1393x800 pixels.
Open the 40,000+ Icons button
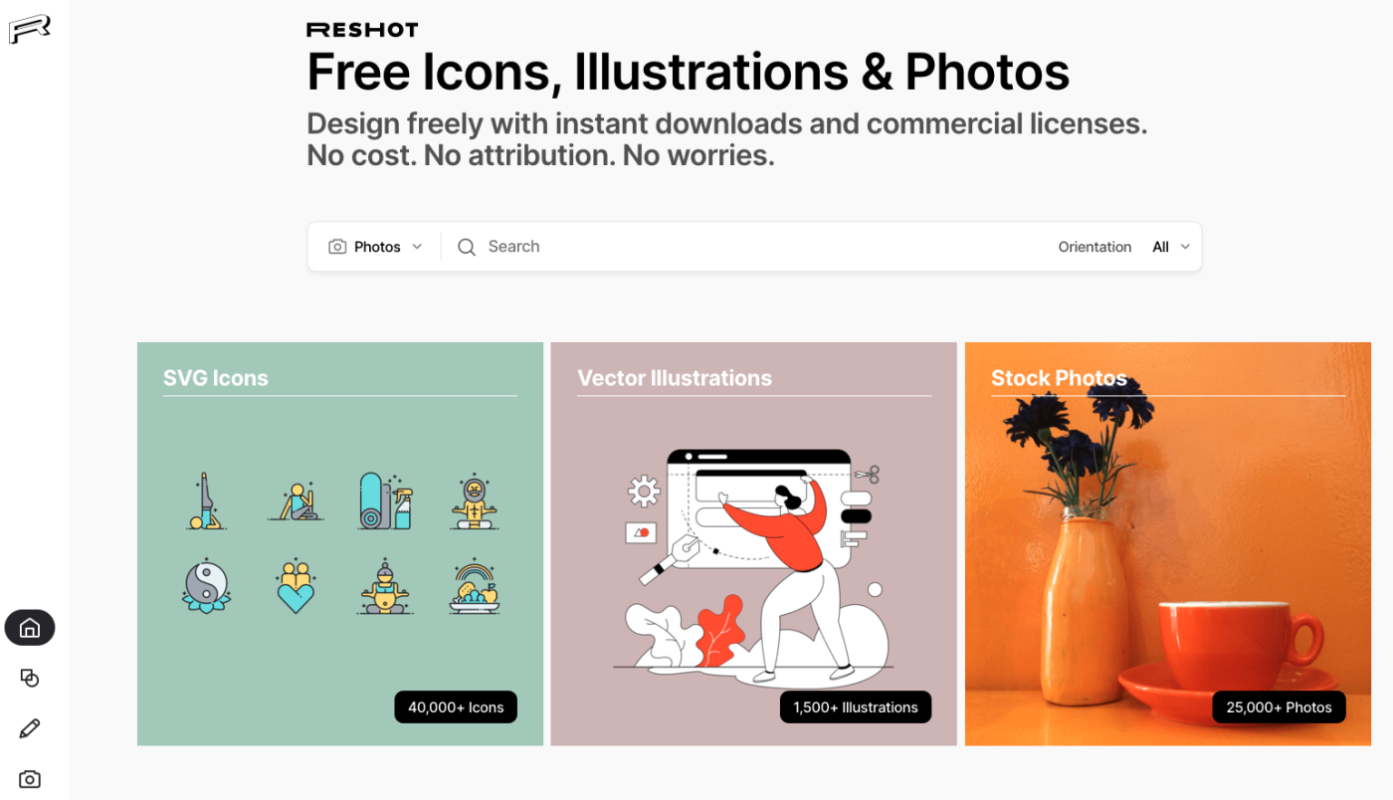[x=456, y=707]
